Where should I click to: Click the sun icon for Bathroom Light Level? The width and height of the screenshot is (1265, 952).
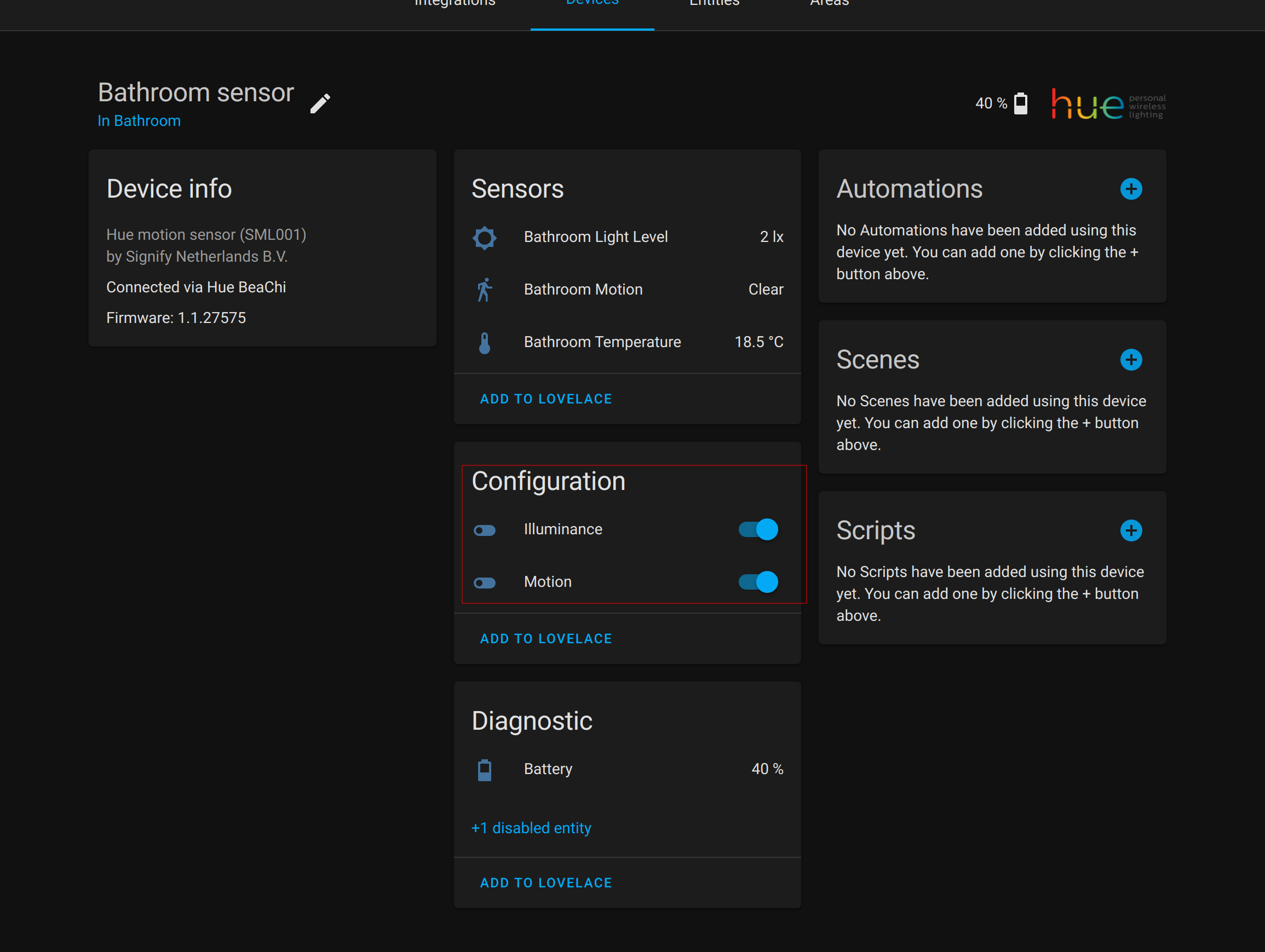(x=485, y=238)
